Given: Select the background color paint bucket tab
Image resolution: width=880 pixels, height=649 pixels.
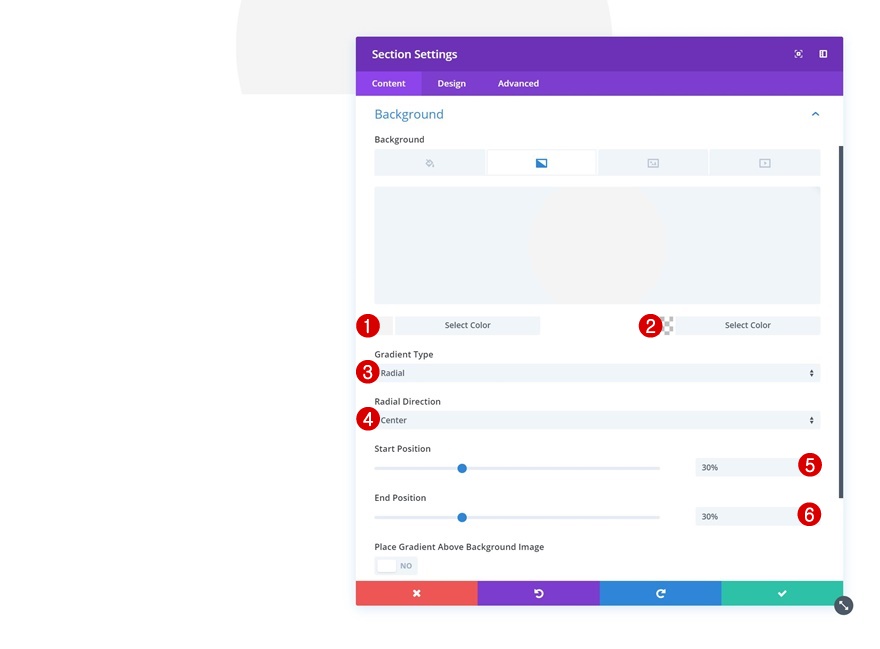Looking at the screenshot, I should (x=429, y=163).
